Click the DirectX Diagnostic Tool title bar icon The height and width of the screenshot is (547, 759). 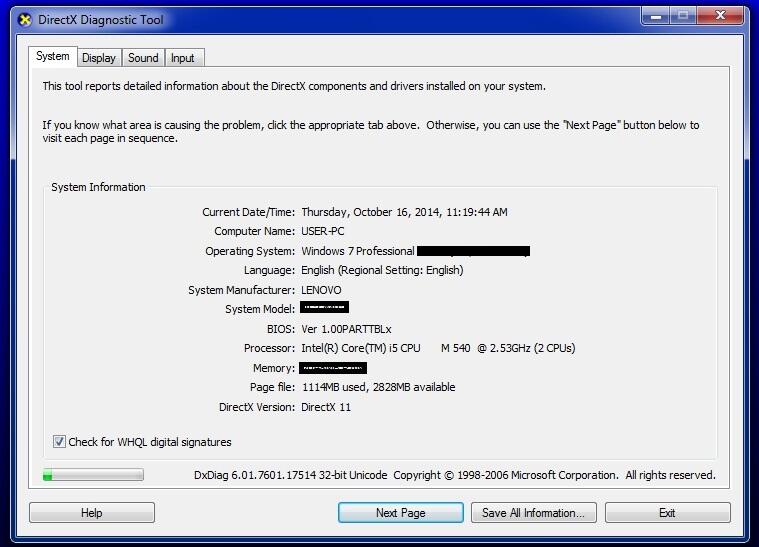(24, 20)
